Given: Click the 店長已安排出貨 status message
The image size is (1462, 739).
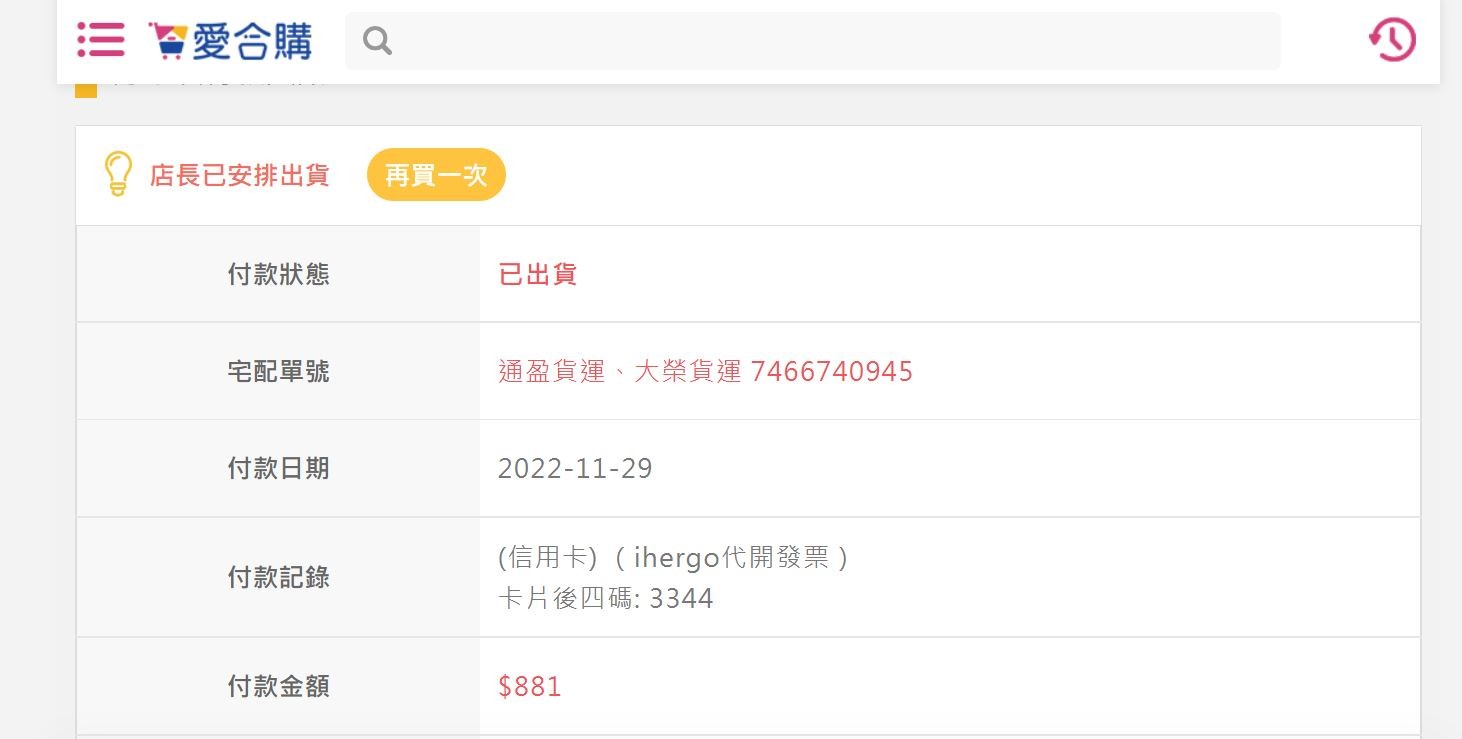Looking at the screenshot, I should (240, 175).
